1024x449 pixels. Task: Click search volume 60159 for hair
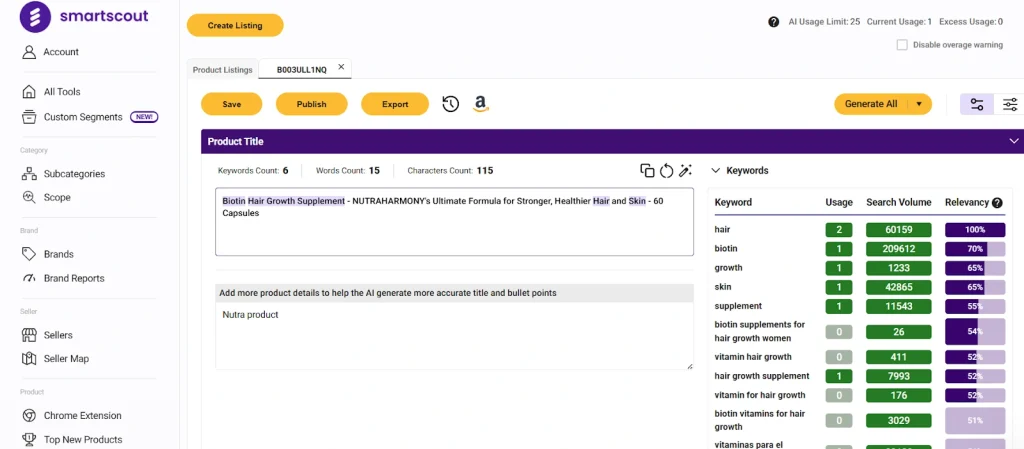[899, 230]
